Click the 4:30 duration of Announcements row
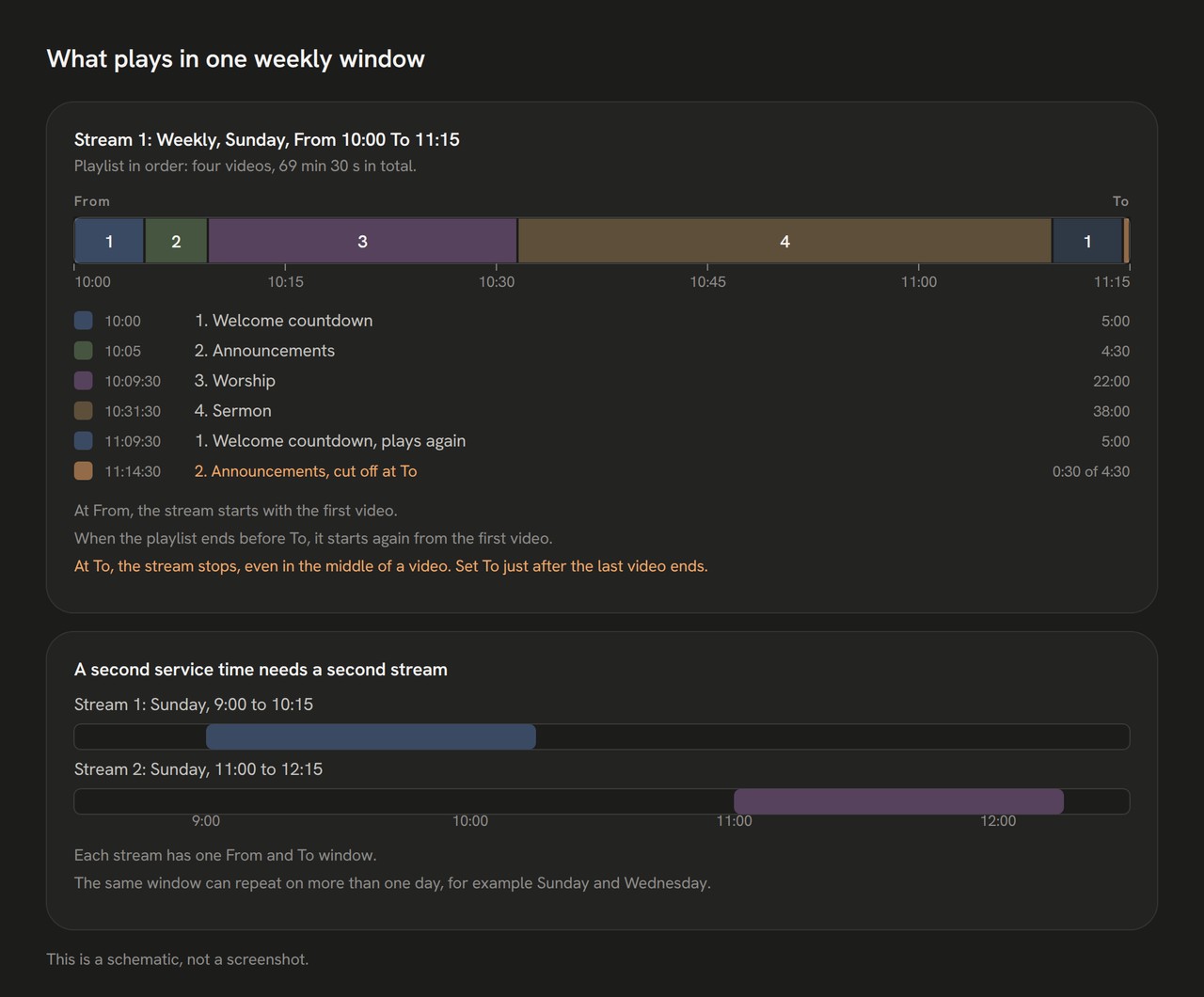This screenshot has height=997, width=1204. click(1116, 351)
